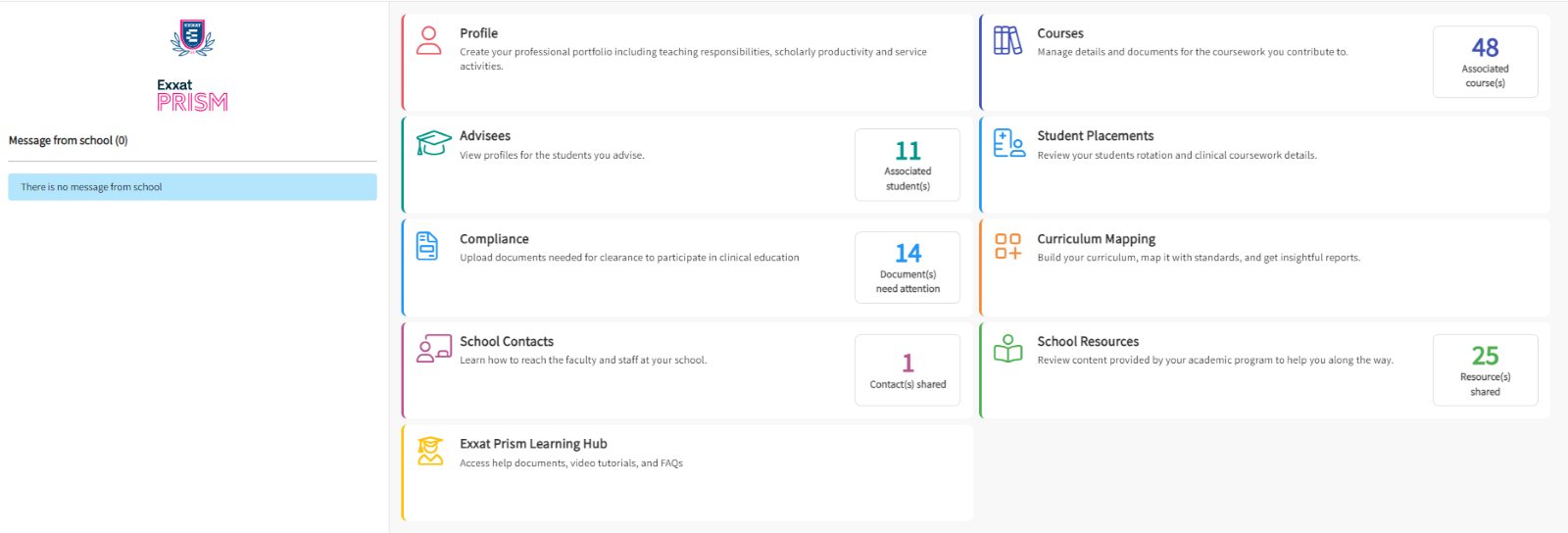Open the 48 Associated courses counter
Screen dimensions: 1568x533
(x=1485, y=62)
